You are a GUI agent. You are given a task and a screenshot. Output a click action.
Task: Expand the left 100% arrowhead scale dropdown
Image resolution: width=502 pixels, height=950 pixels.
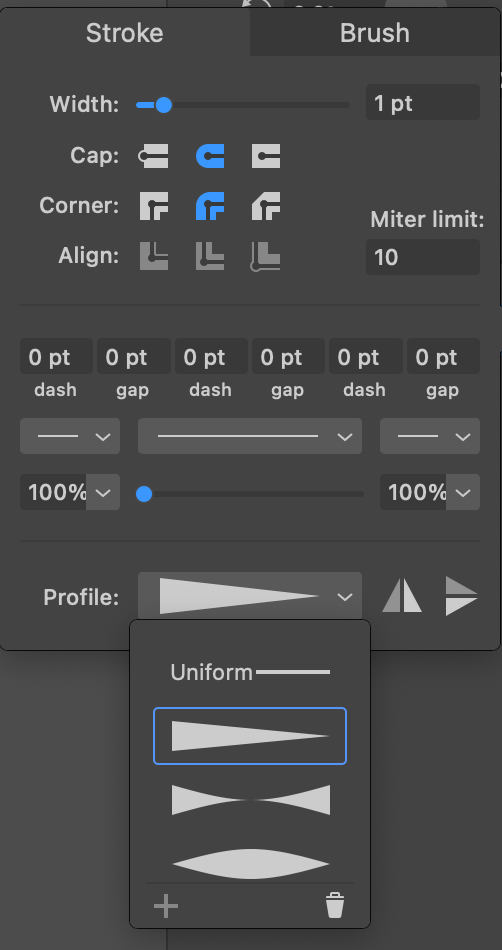[x=103, y=492]
